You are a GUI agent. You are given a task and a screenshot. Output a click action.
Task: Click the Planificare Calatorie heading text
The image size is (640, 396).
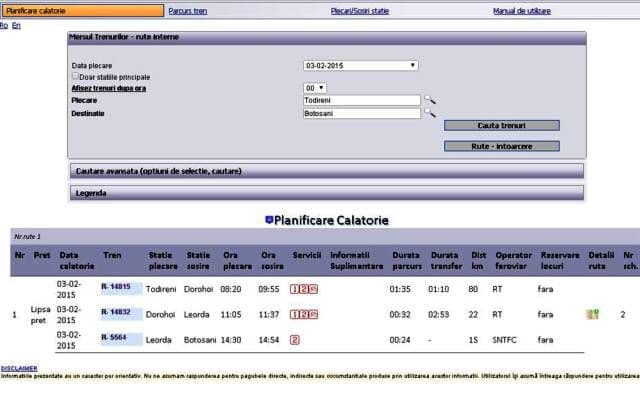click(x=331, y=220)
